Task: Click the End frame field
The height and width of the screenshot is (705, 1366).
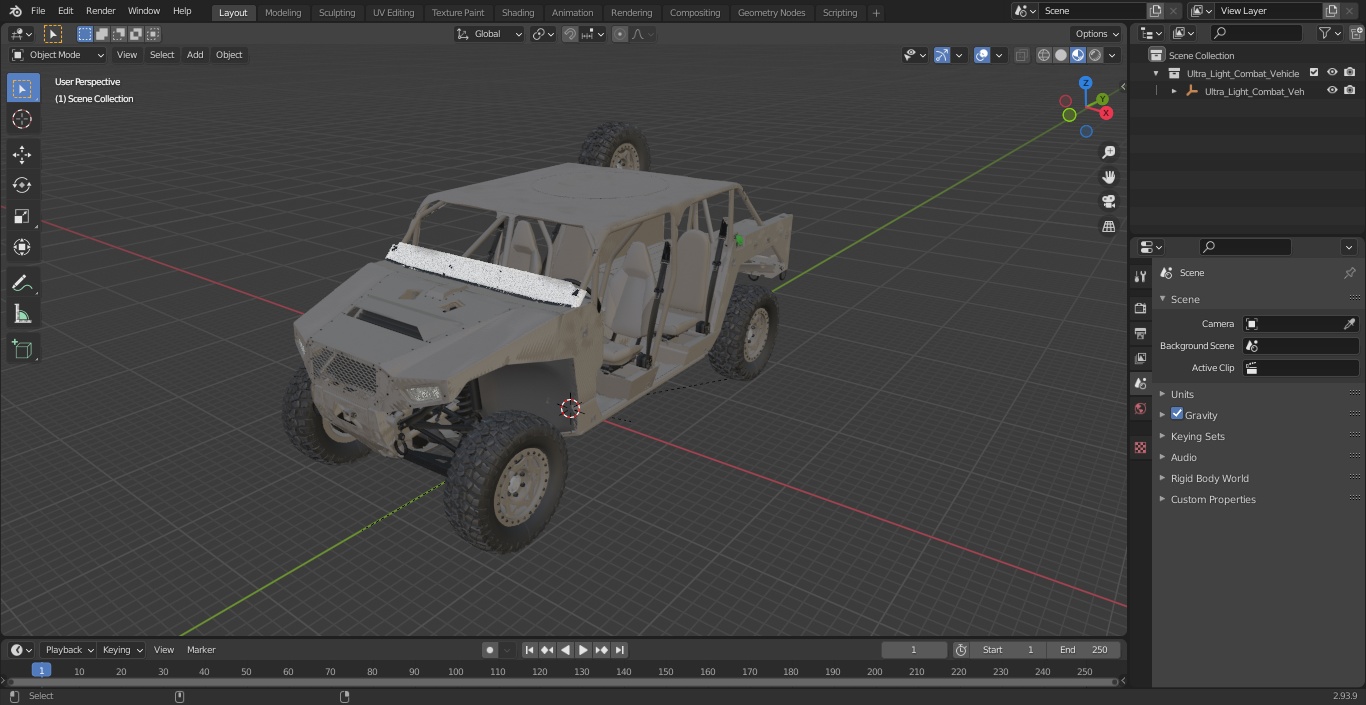Action: tap(1084, 650)
